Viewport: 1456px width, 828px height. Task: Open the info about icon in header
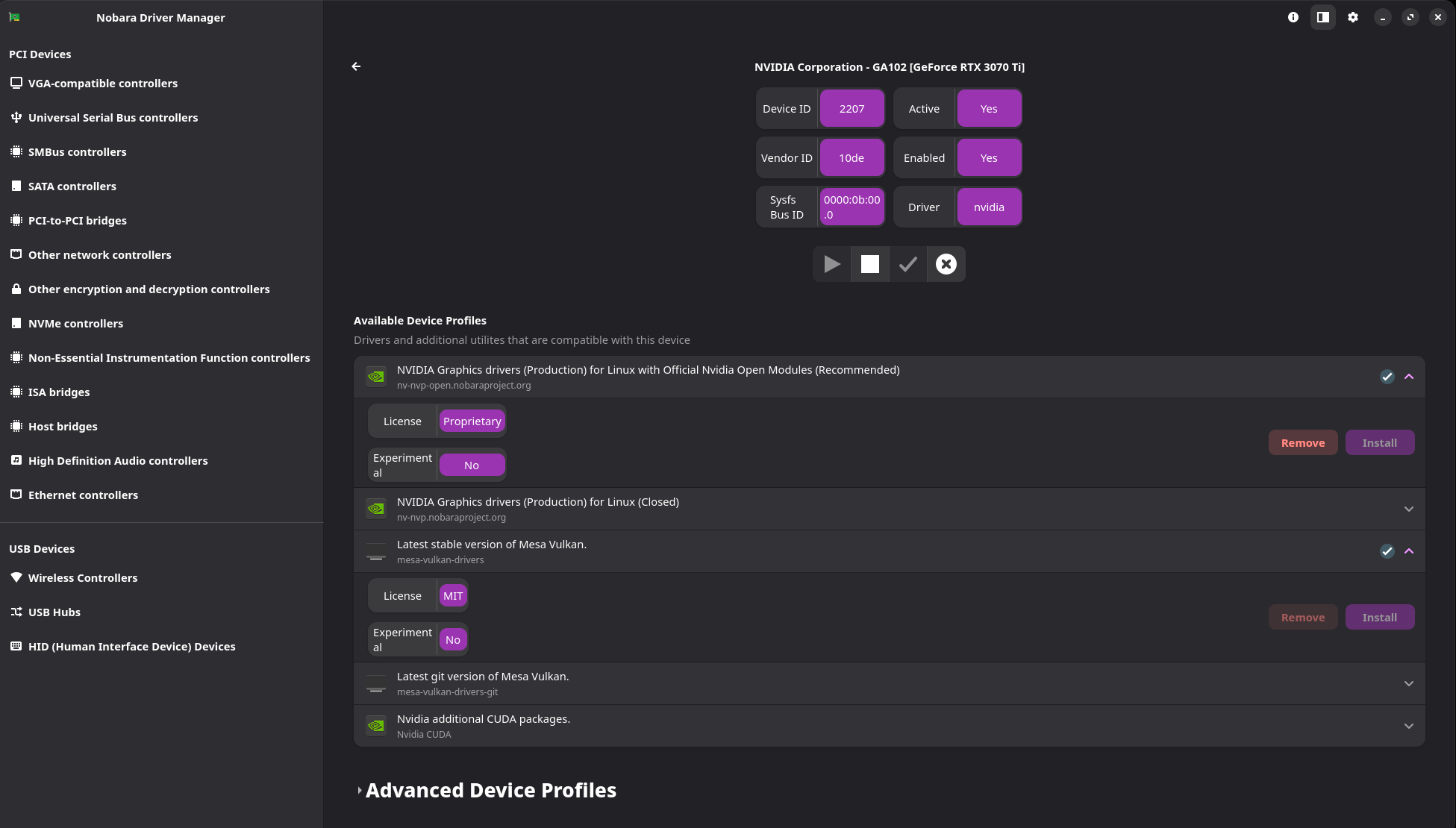[x=1293, y=17]
